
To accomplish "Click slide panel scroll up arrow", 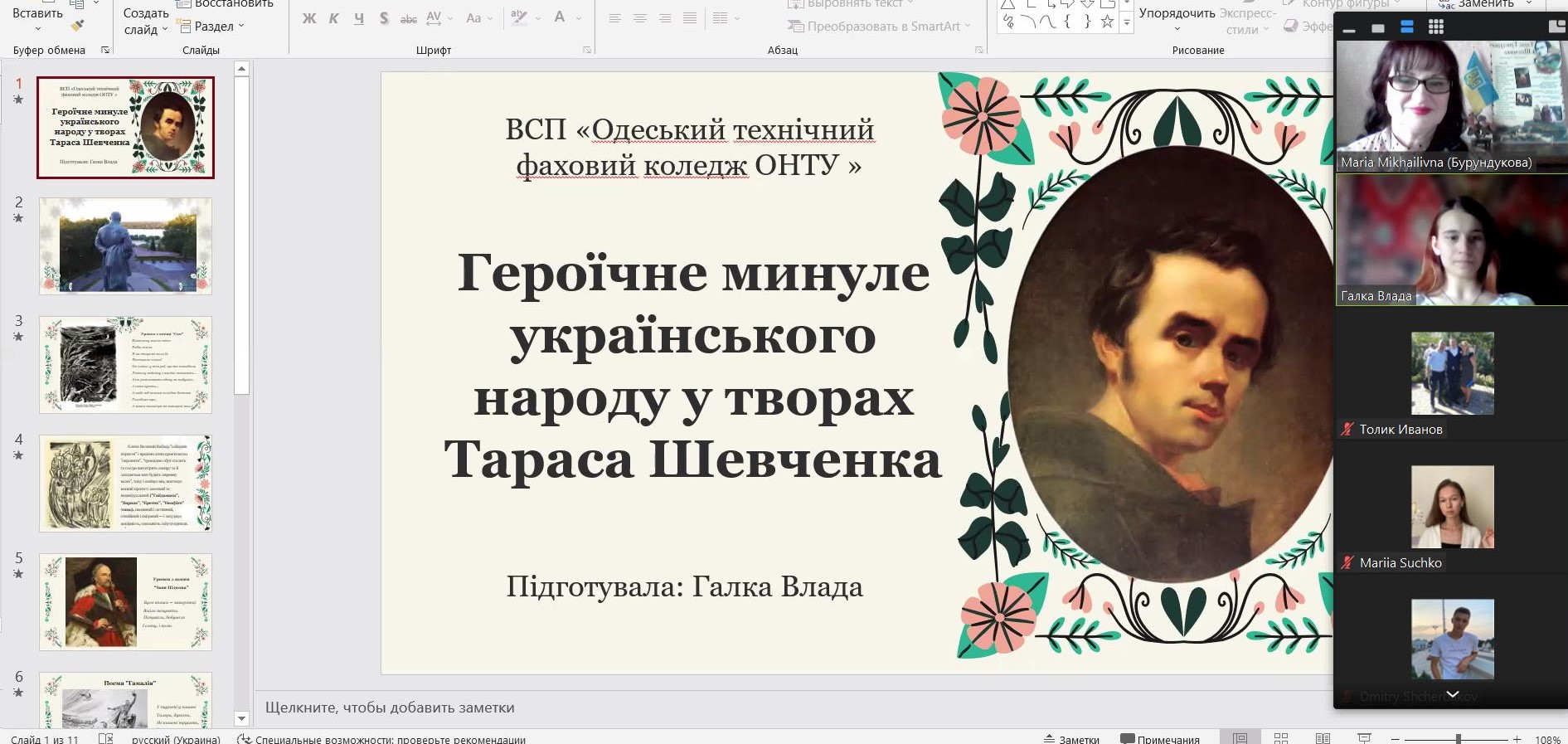I will click(x=241, y=69).
